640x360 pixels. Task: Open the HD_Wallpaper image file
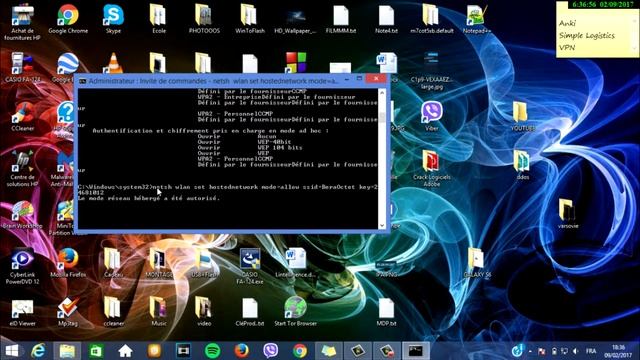(295, 19)
